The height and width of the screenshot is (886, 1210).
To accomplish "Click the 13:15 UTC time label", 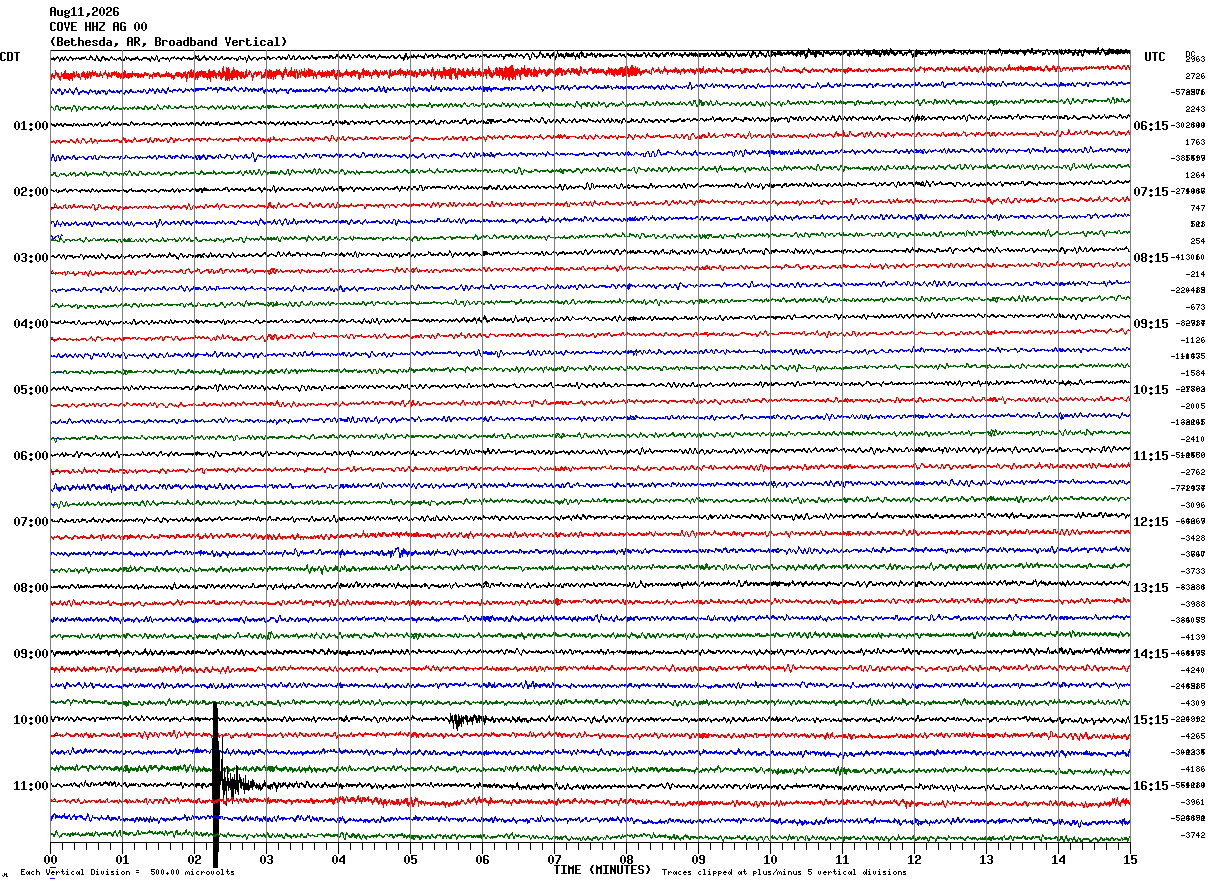I will (1152, 588).
